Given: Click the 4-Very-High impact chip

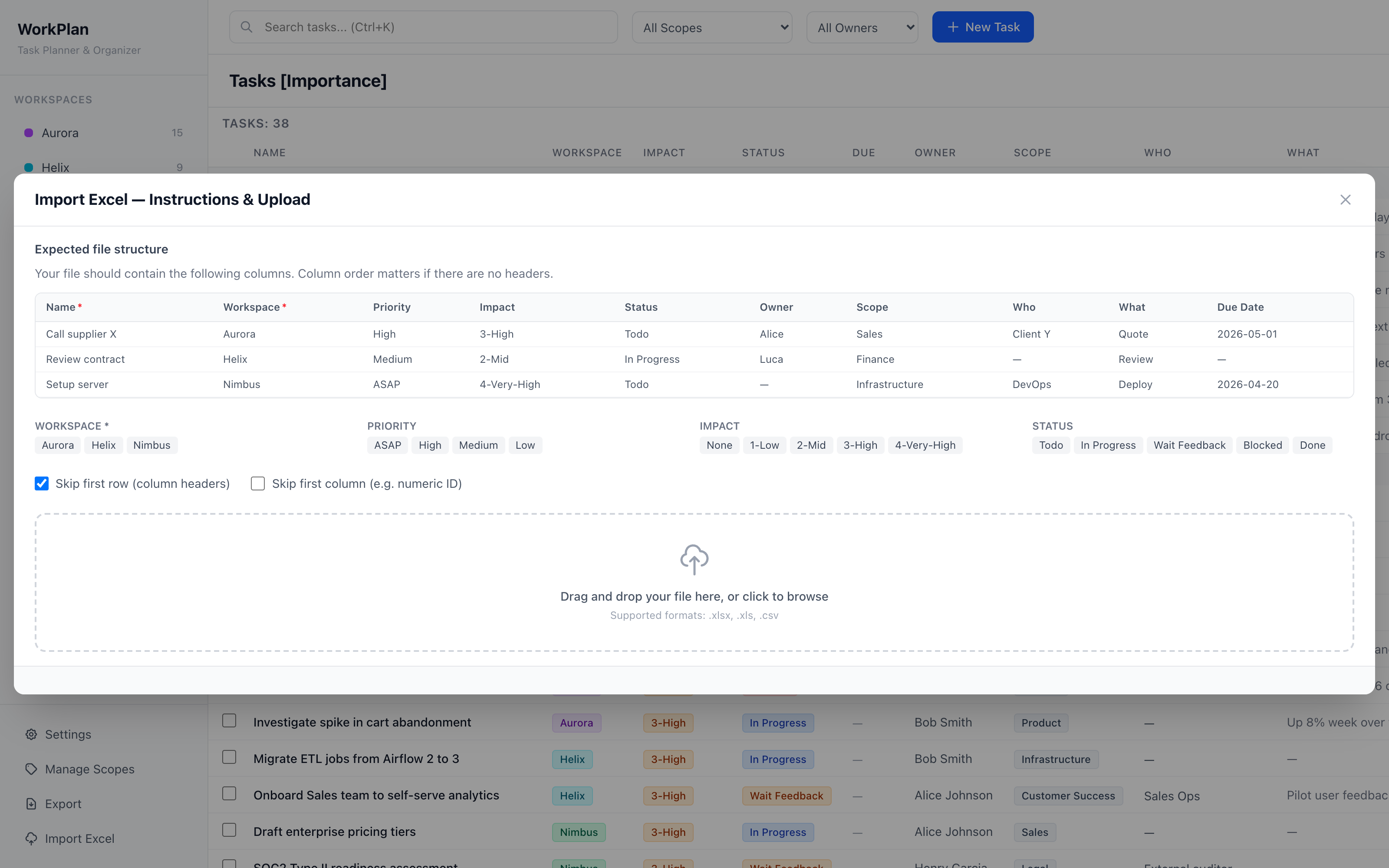Looking at the screenshot, I should (x=925, y=445).
